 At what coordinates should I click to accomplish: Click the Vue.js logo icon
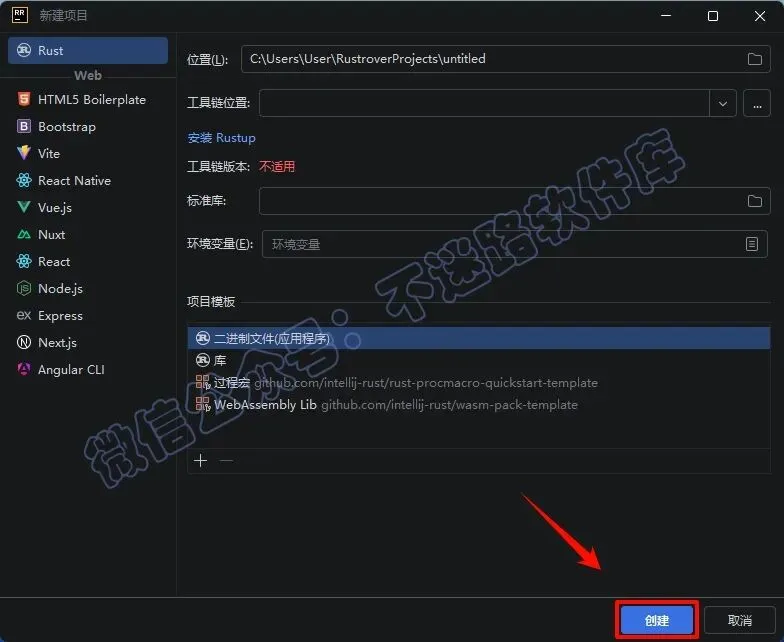coord(24,206)
